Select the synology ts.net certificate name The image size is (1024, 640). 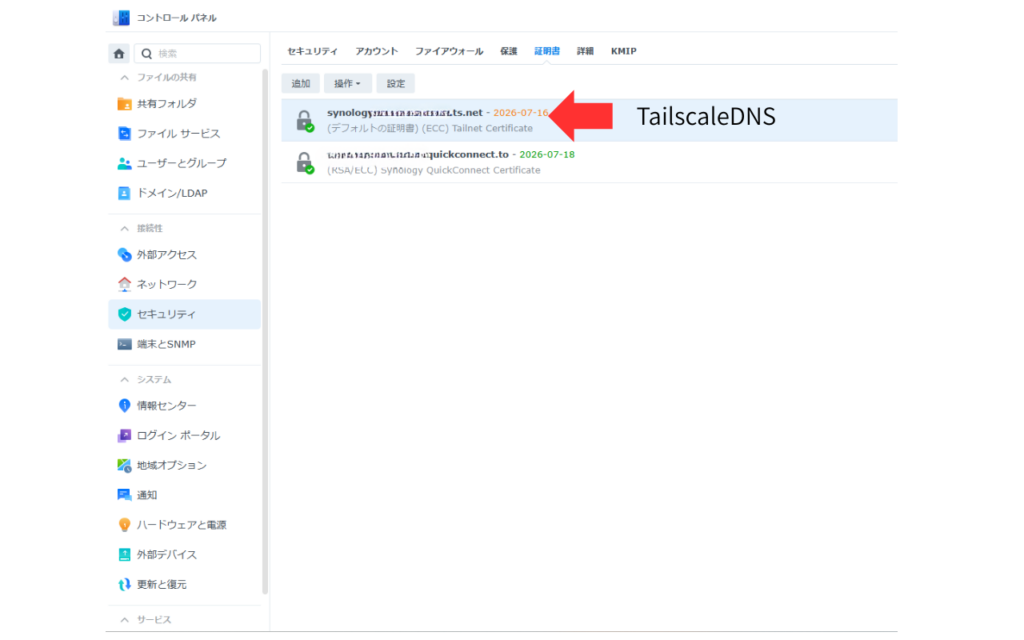[405, 113]
